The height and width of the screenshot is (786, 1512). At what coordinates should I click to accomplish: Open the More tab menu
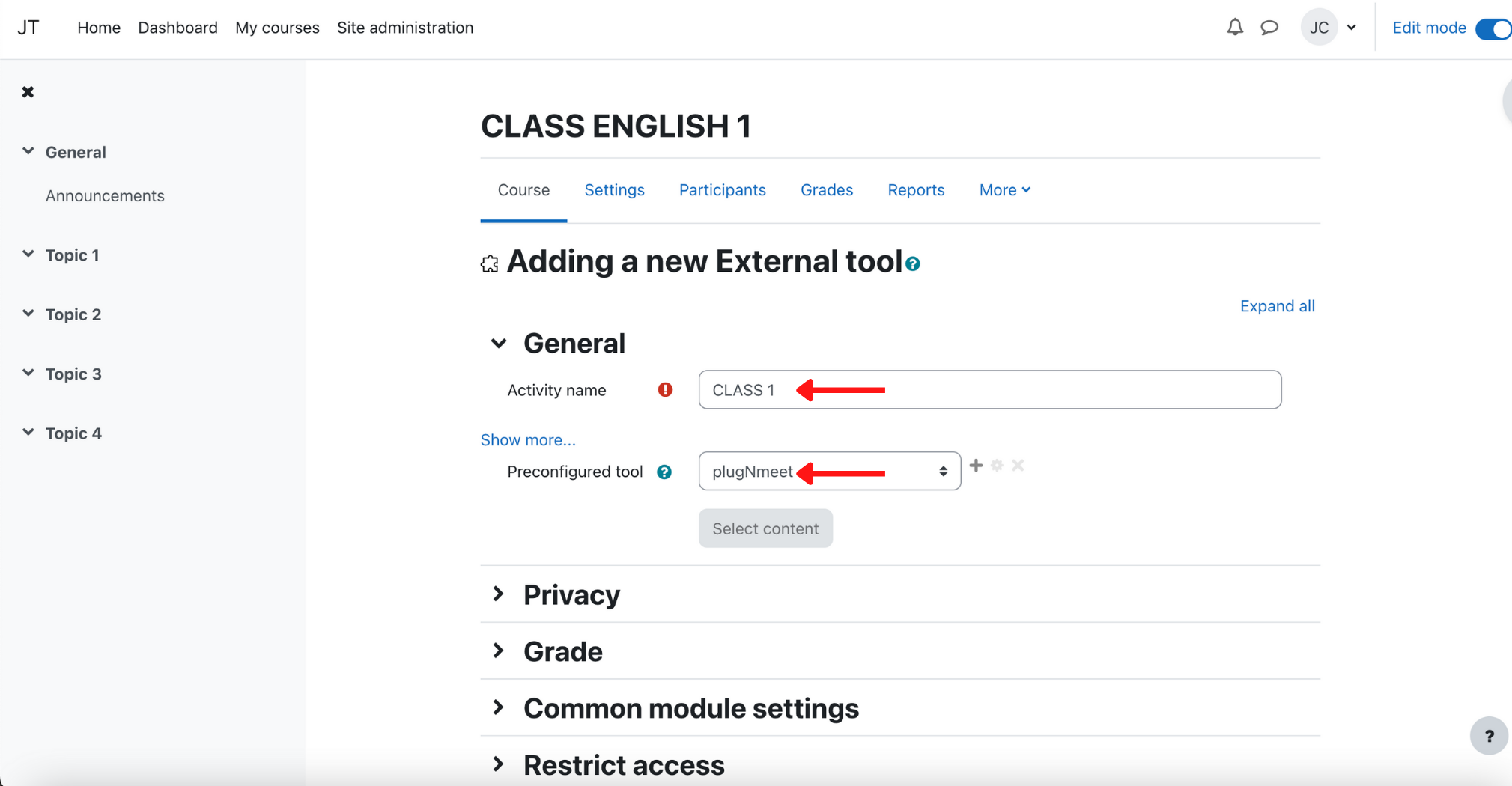[x=1004, y=190]
